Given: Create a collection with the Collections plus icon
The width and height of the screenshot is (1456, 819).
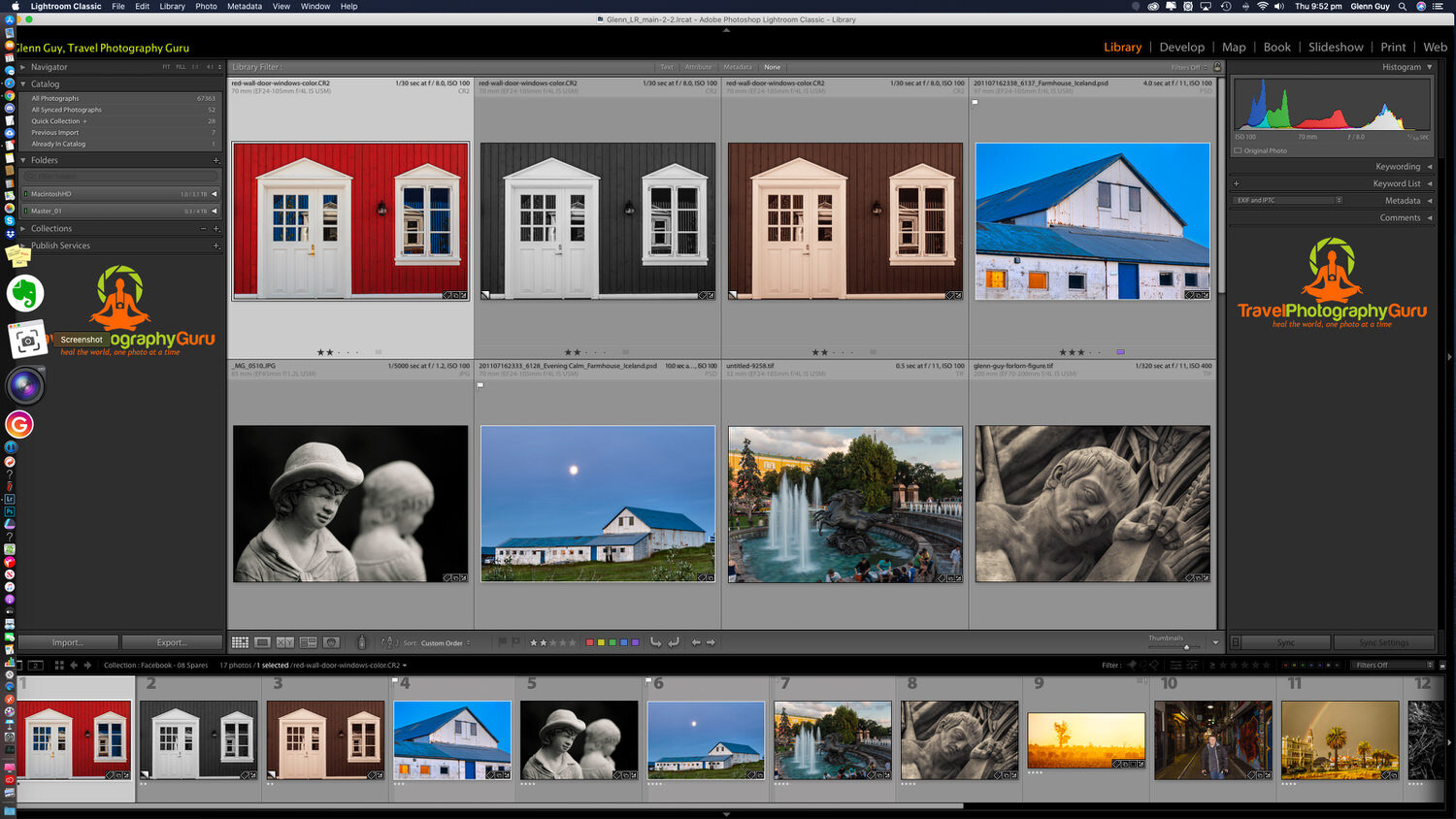Looking at the screenshot, I should pos(215,229).
